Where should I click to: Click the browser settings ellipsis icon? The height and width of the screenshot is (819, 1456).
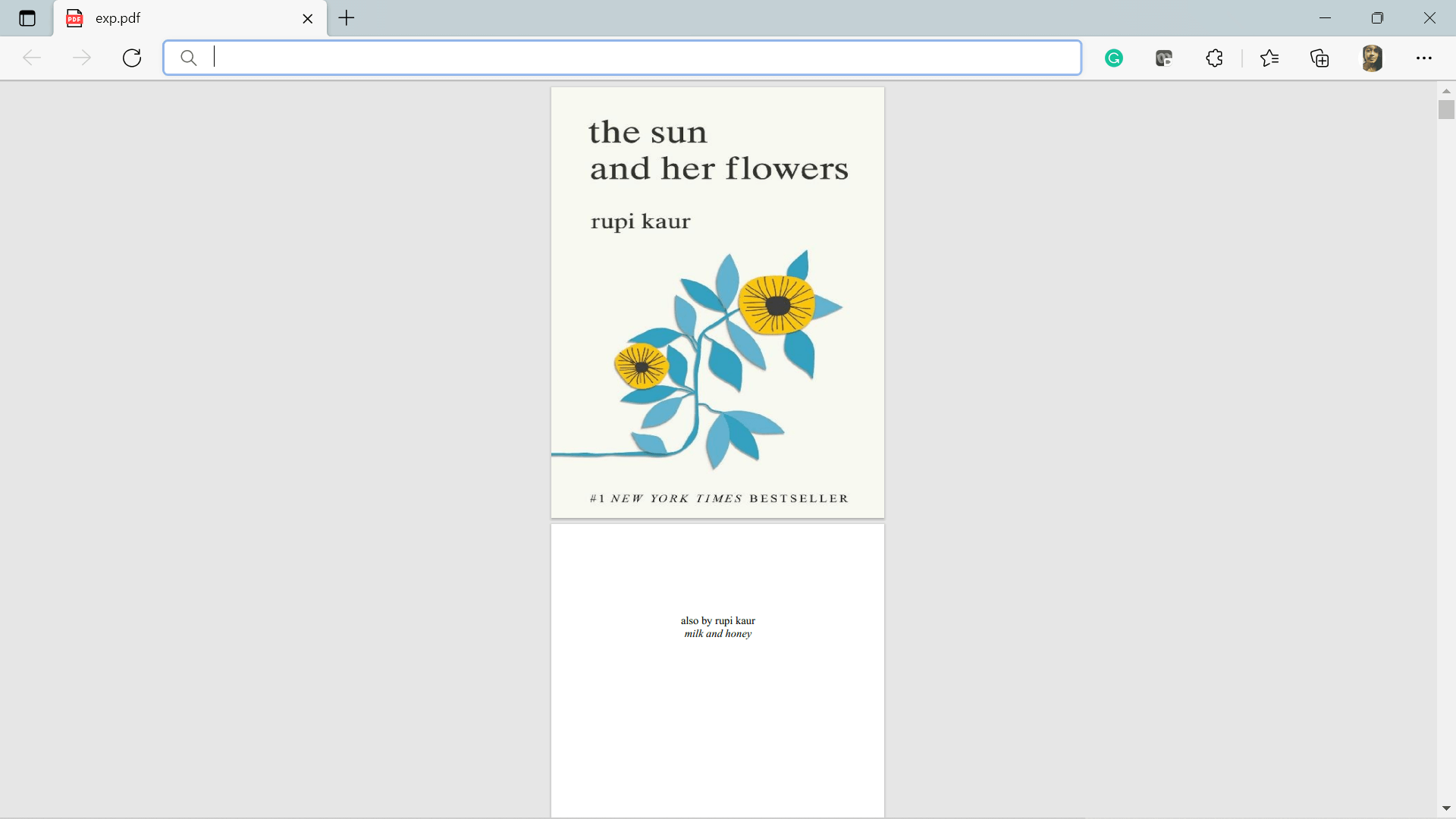pos(1424,58)
